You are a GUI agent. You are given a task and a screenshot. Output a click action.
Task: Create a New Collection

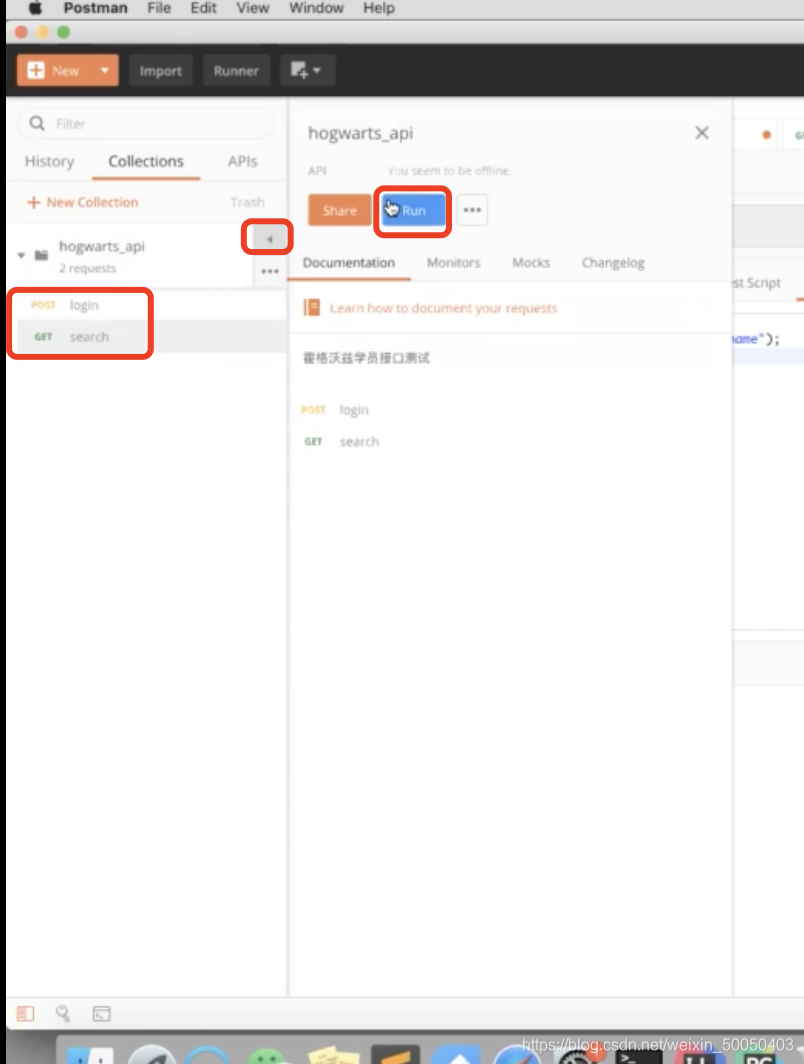point(82,202)
